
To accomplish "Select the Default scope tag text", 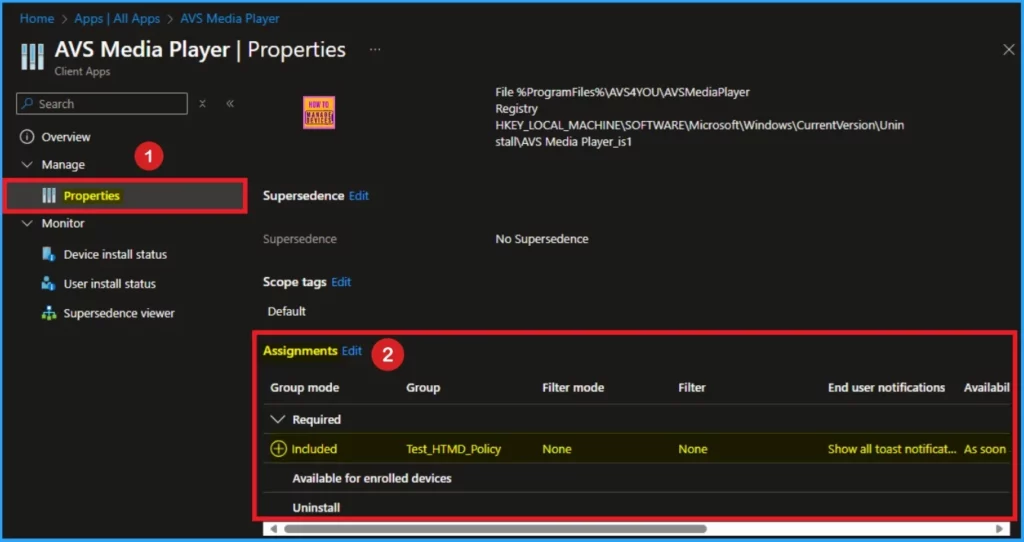I will 286,311.
